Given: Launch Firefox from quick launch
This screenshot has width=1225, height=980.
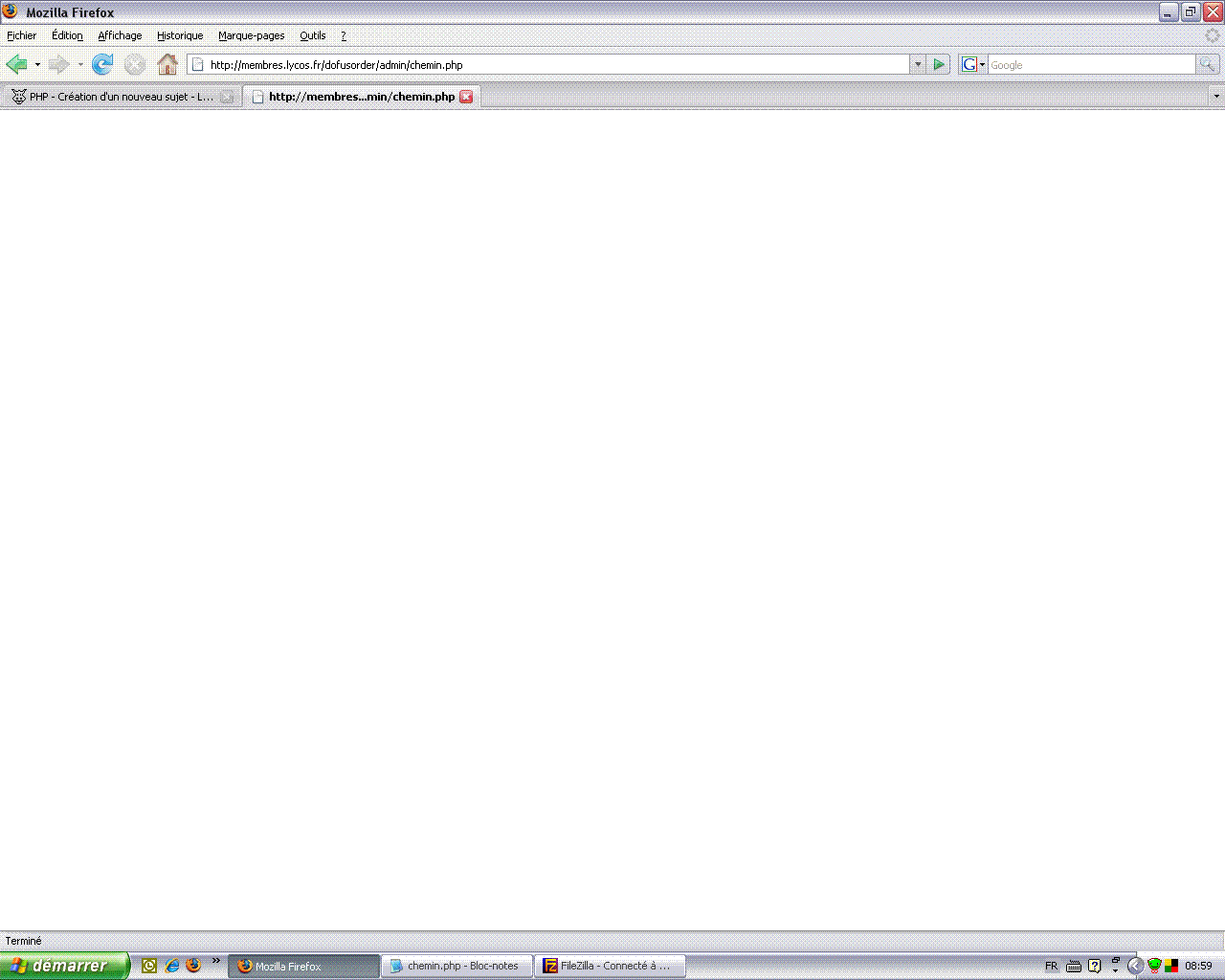Looking at the screenshot, I should 193,966.
